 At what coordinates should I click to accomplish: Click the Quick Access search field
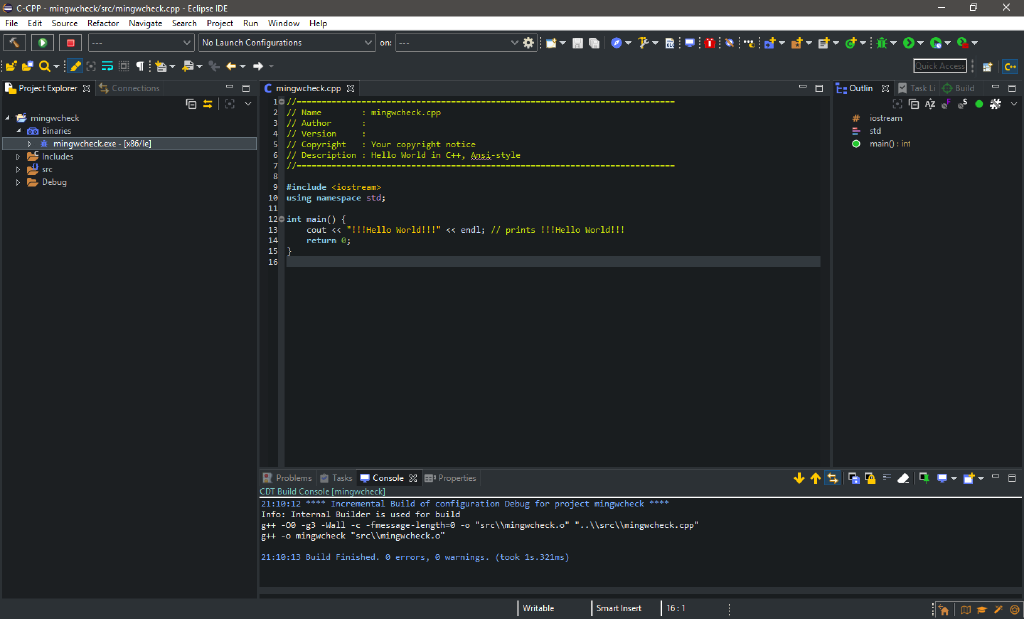click(x=939, y=66)
